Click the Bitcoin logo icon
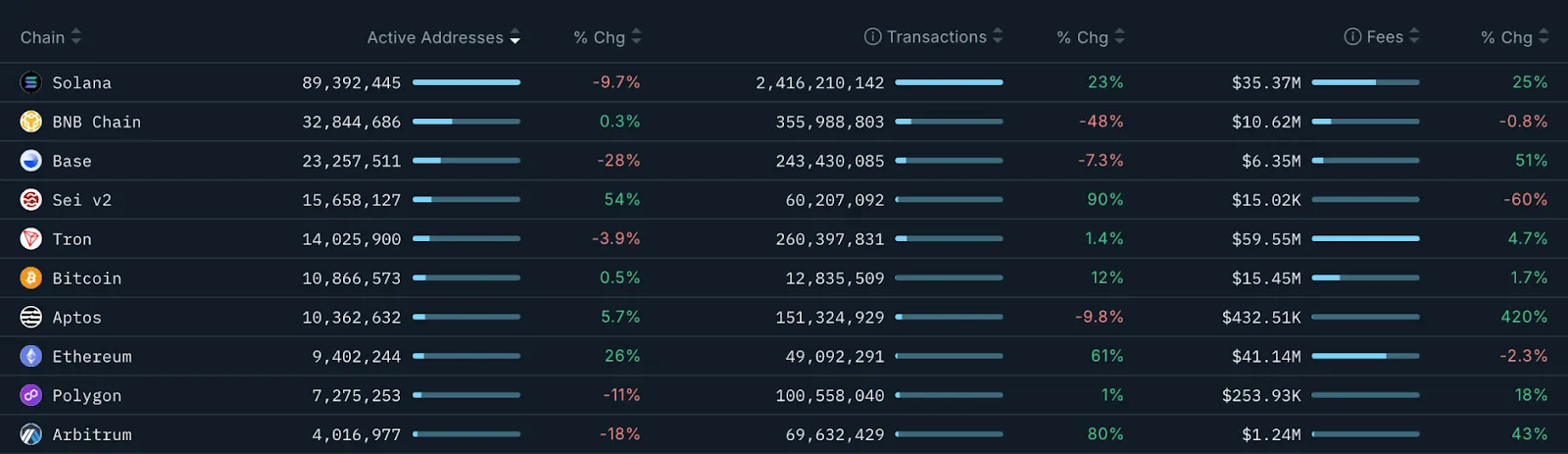 coord(30,278)
